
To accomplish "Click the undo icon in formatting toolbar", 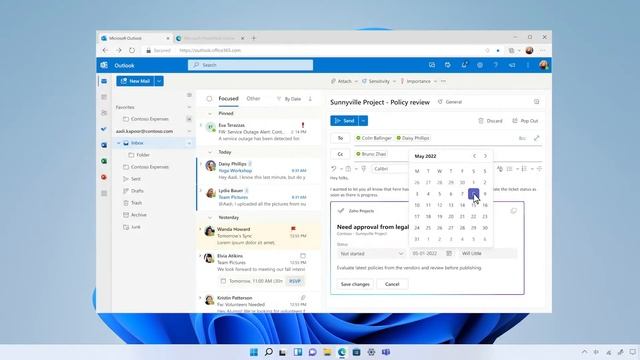I will 333,169.
